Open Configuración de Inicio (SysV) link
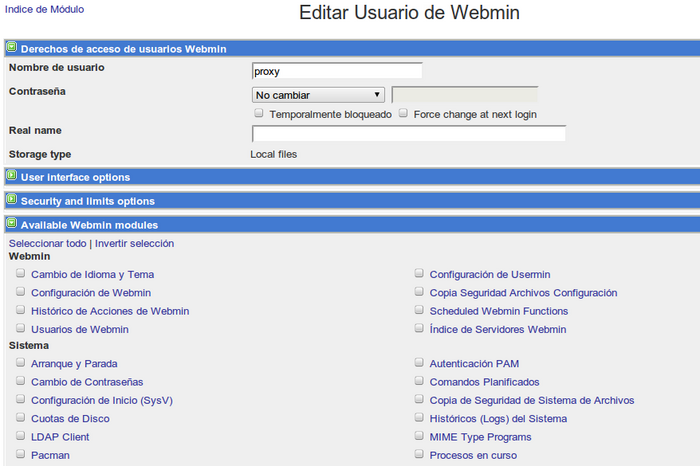700x466 pixels. tap(102, 400)
